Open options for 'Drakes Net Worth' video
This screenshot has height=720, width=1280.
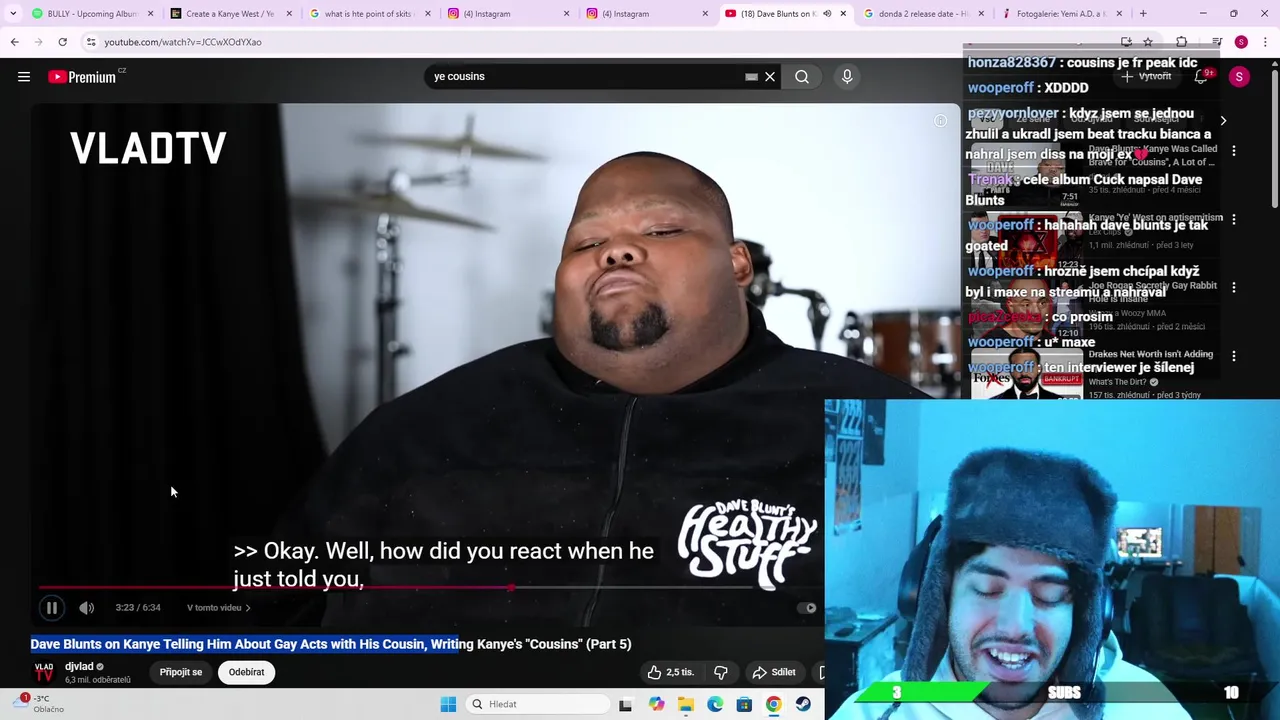tap(1234, 356)
